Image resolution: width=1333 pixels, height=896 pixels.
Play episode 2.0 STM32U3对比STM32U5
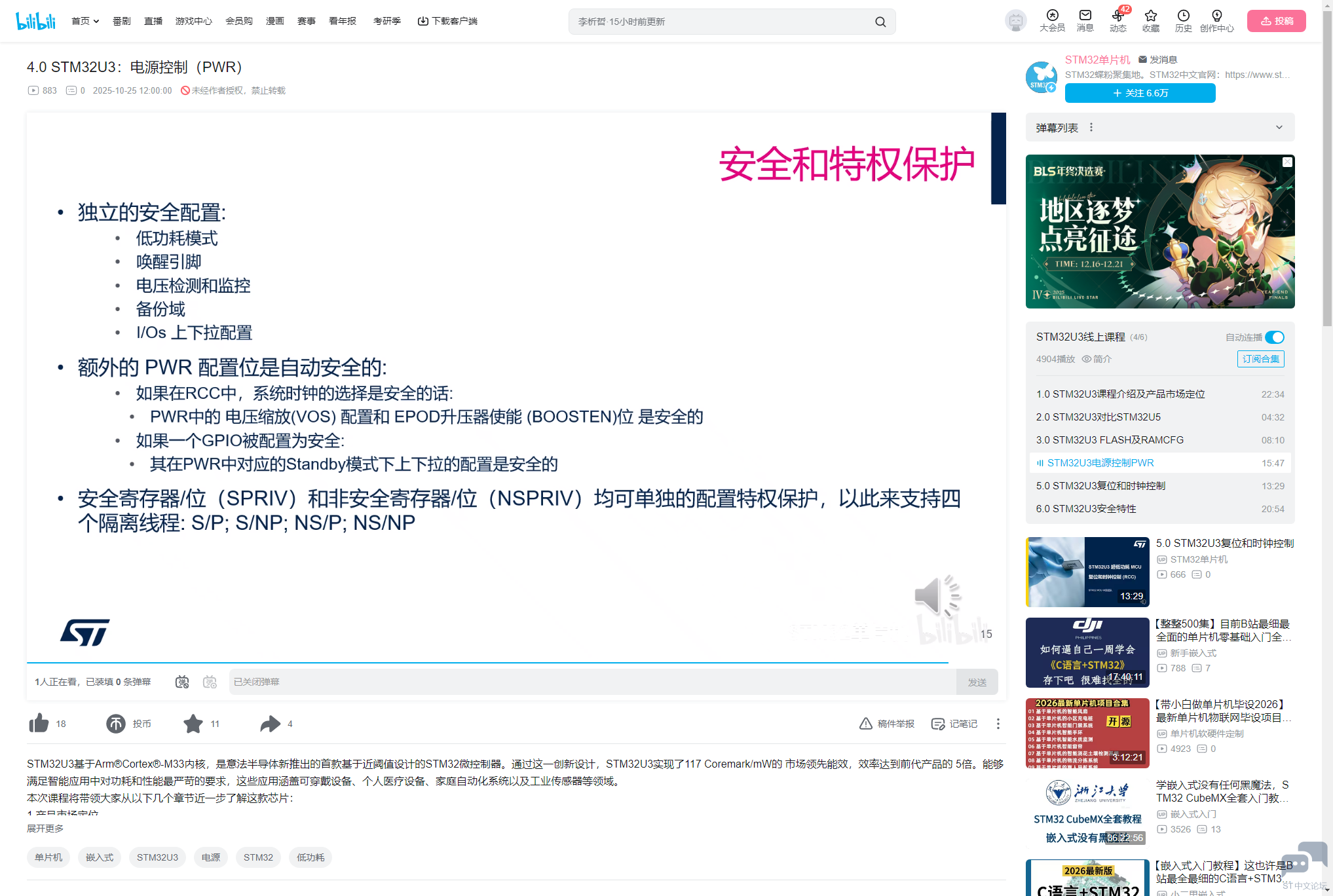[x=1160, y=417]
